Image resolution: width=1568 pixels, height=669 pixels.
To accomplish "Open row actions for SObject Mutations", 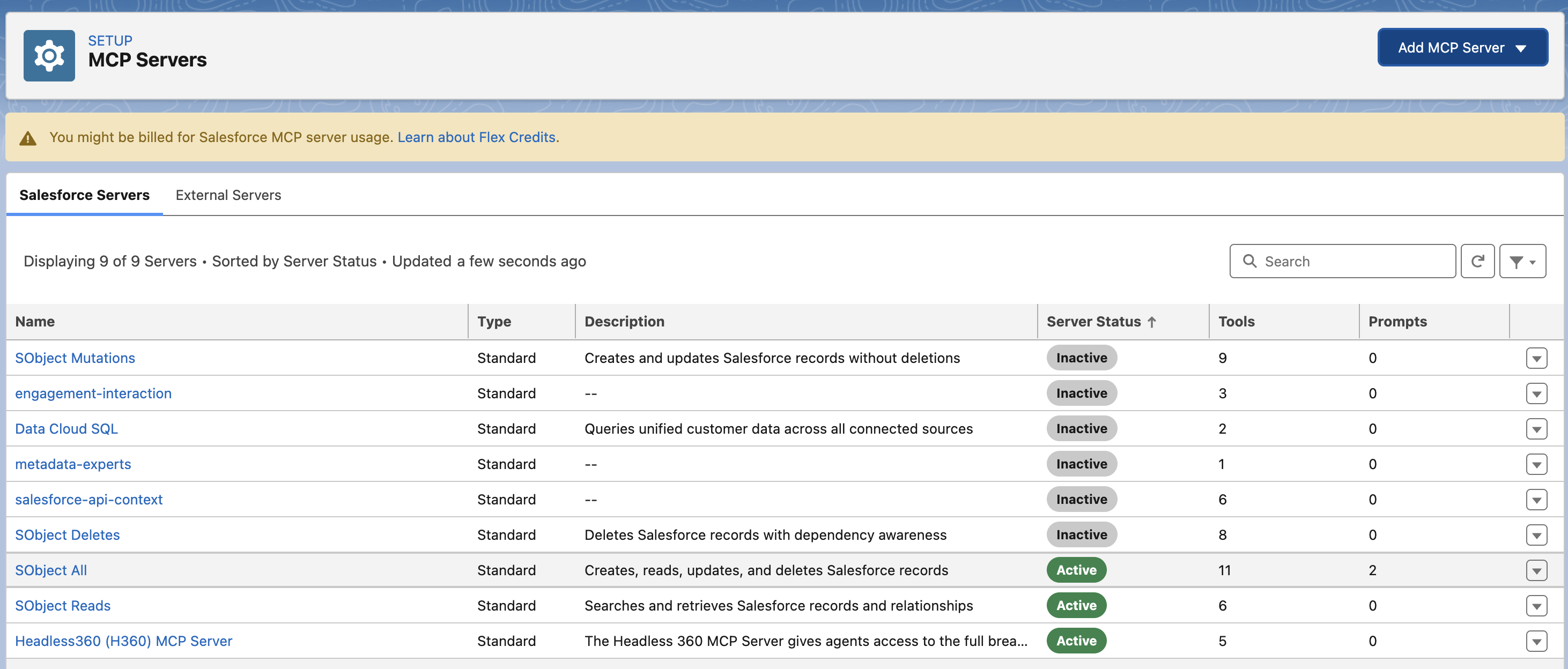I will [x=1536, y=358].
